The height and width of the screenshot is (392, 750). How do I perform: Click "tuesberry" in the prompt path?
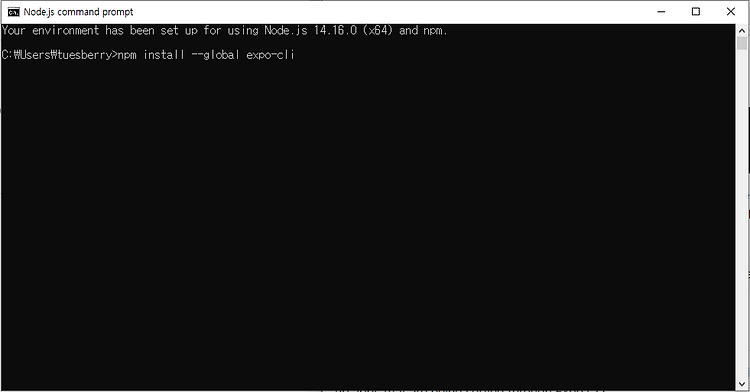point(85,55)
